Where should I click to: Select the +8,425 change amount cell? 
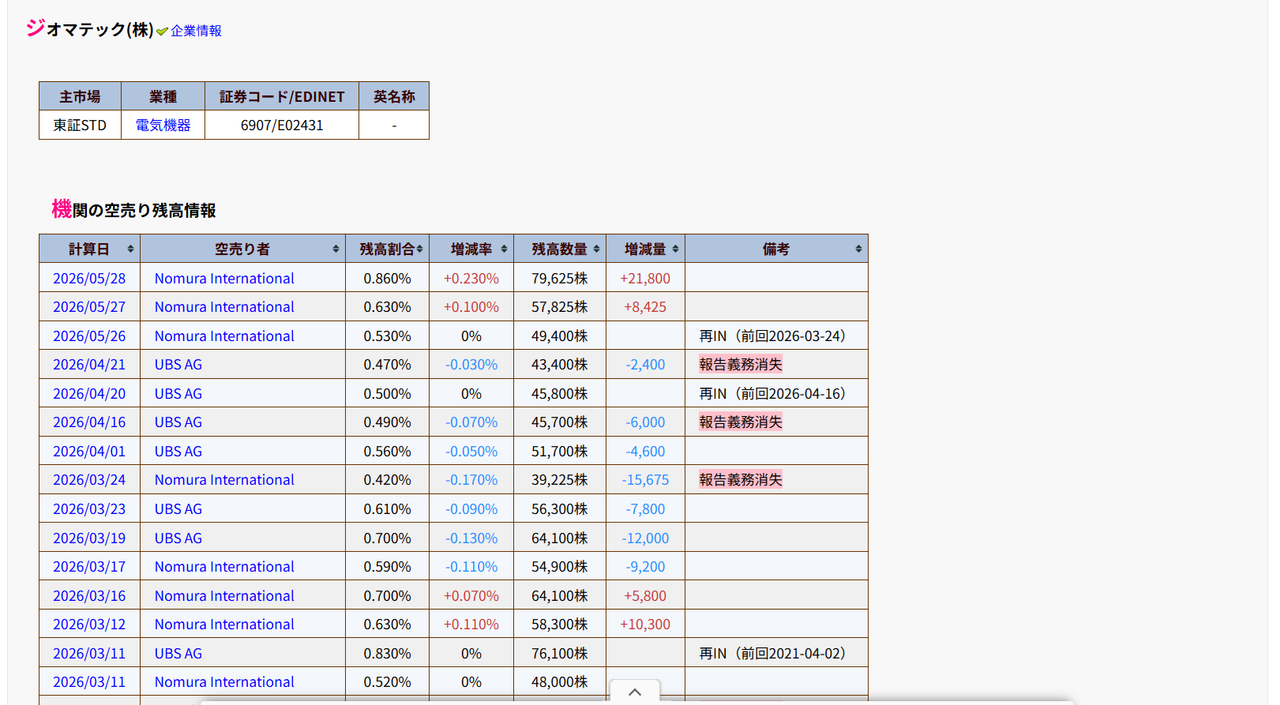(645, 307)
